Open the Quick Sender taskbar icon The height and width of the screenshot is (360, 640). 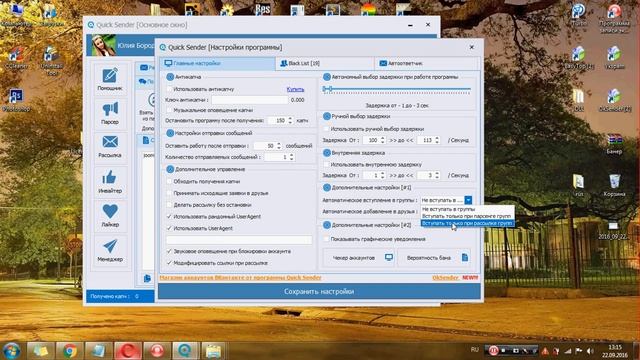185,351
